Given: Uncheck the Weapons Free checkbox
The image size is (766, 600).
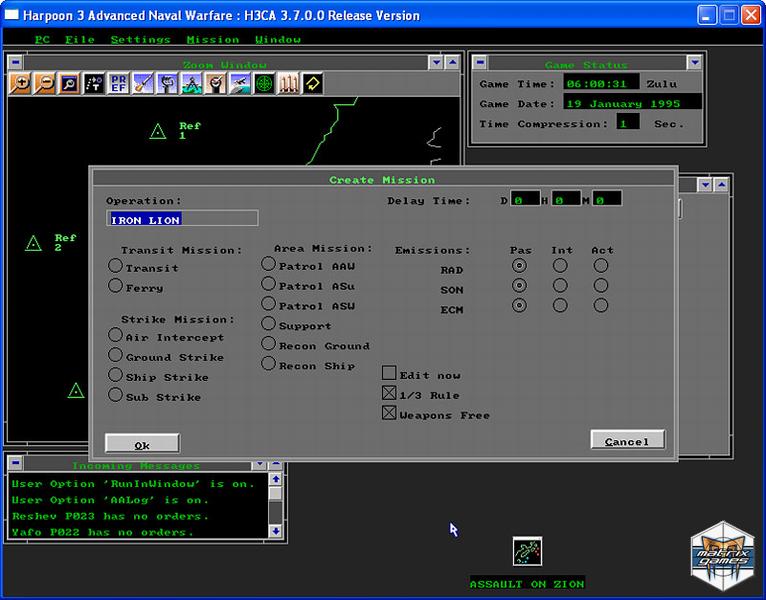Looking at the screenshot, I should pos(389,413).
